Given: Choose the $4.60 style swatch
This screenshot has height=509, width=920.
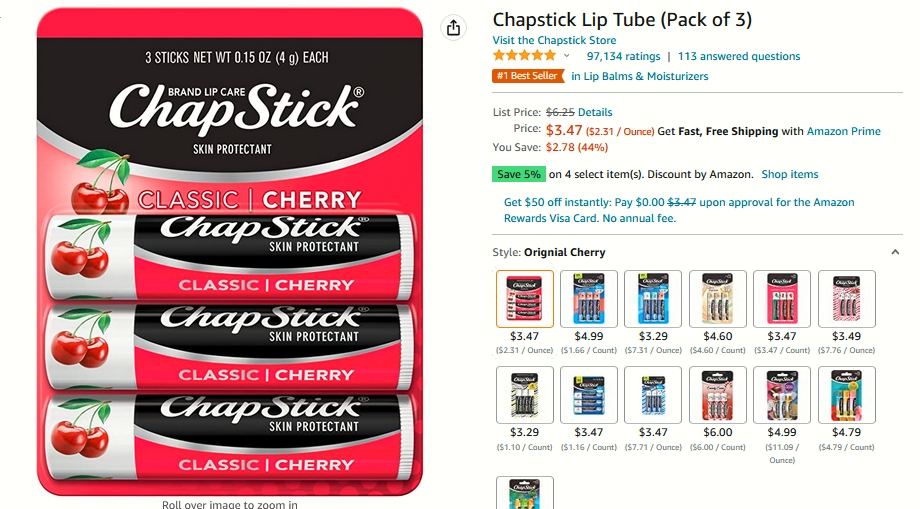Looking at the screenshot, I should tap(718, 299).
